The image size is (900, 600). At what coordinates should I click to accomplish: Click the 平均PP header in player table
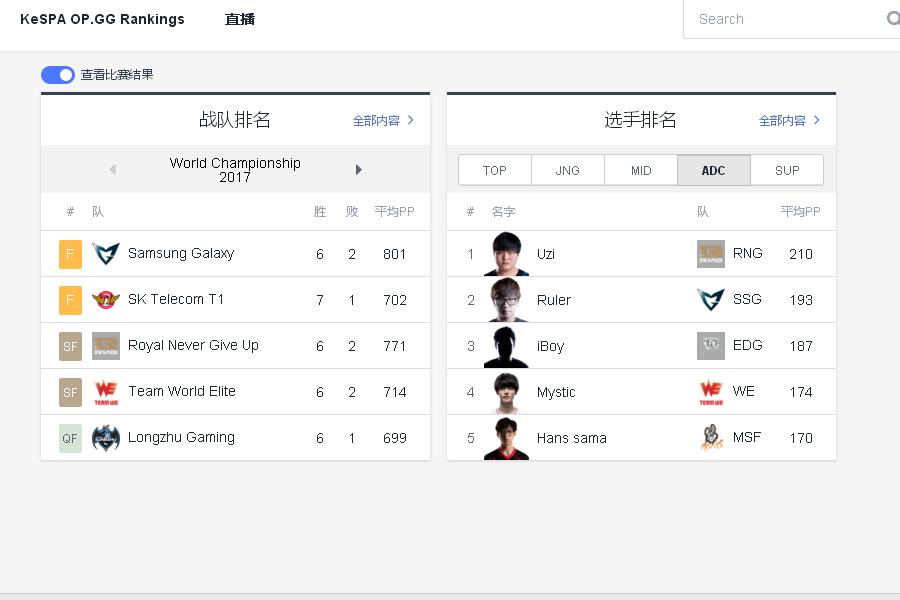(800, 211)
